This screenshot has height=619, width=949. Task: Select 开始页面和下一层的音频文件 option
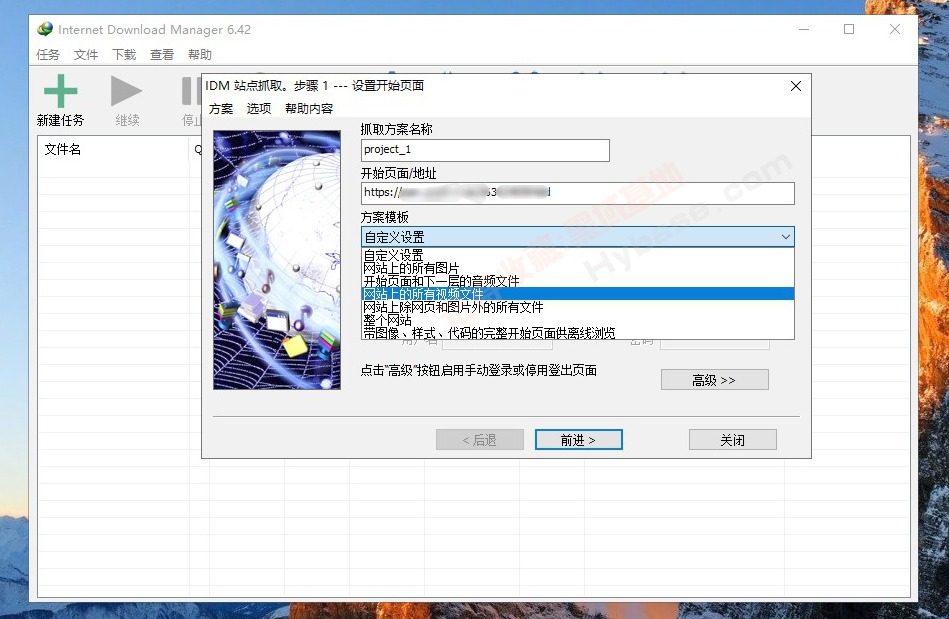click(577, 281)
